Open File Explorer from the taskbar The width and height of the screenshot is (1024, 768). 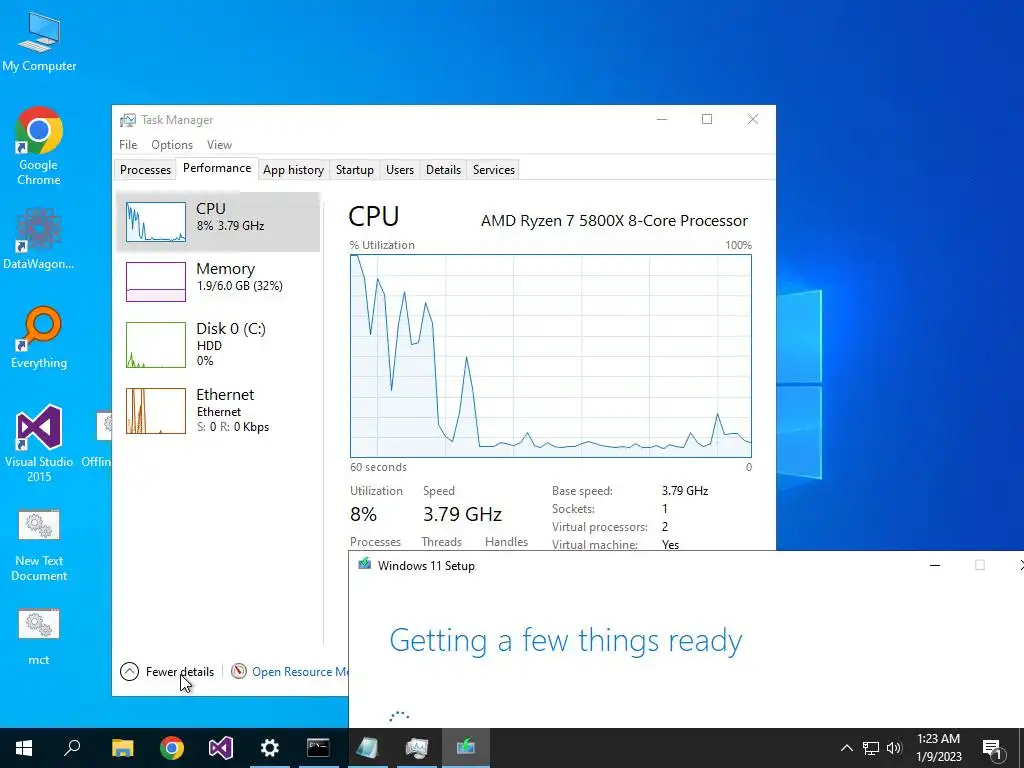(122, 748)
